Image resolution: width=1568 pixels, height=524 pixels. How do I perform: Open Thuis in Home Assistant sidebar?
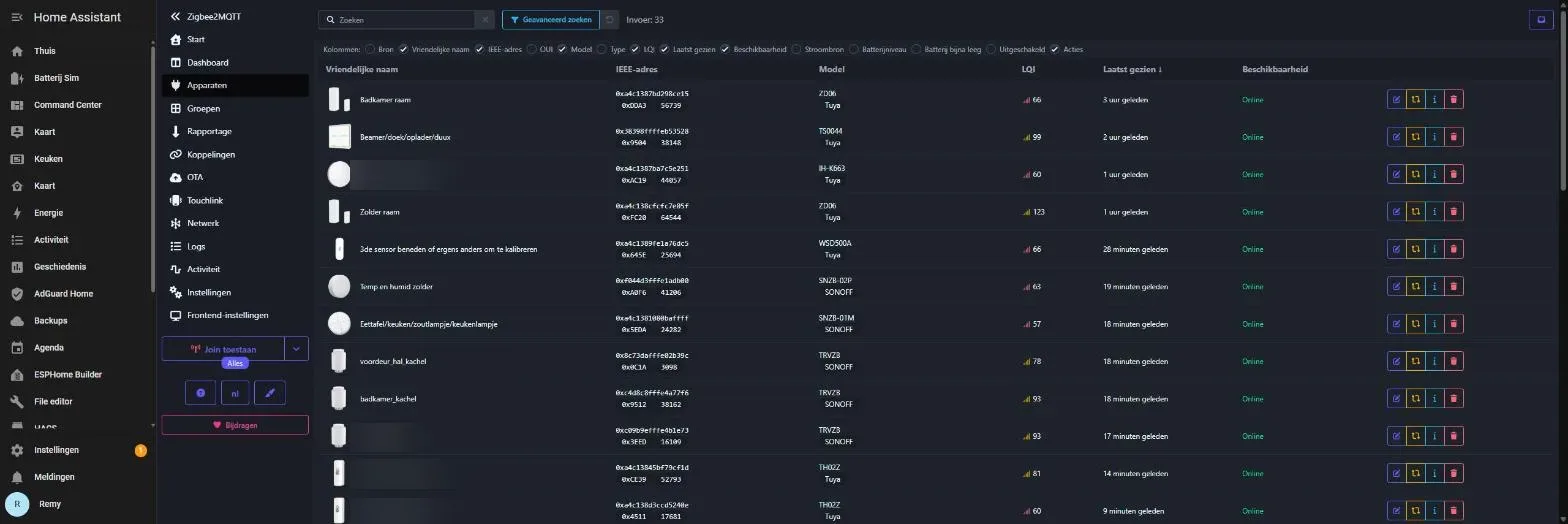click(76, 51)
